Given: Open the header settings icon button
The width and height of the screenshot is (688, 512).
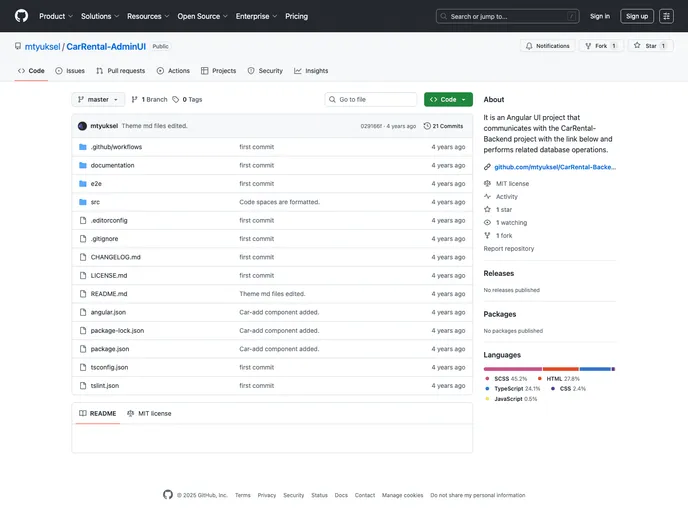Looking at the screenshot, I should coord(666,16).
